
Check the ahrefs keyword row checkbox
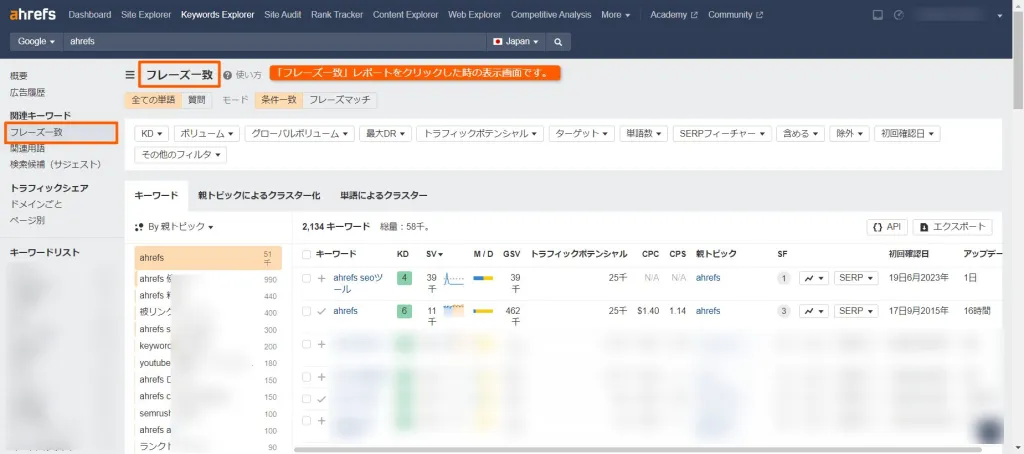coord(306,311)
